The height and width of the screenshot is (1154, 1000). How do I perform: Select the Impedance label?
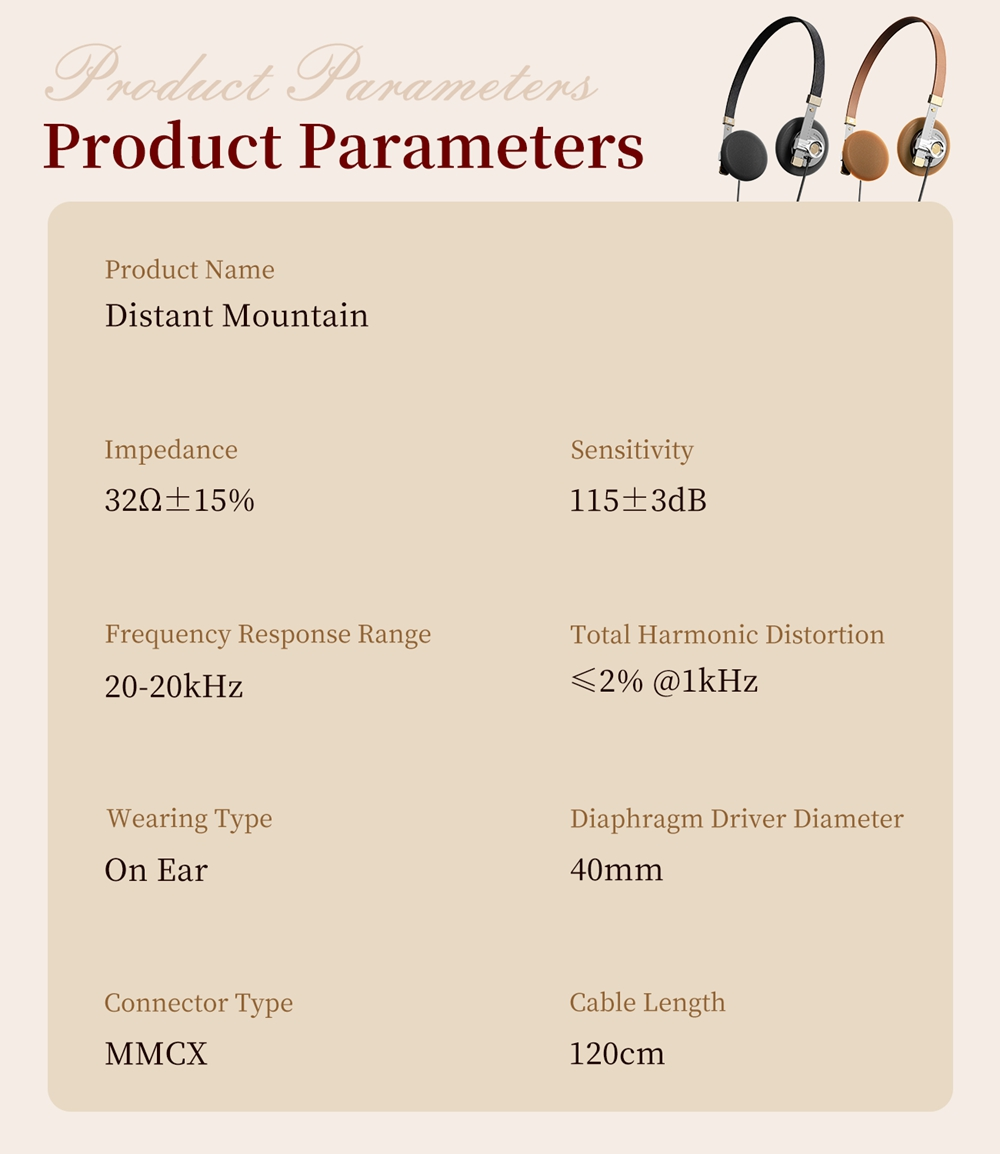[x=171, y=450]
